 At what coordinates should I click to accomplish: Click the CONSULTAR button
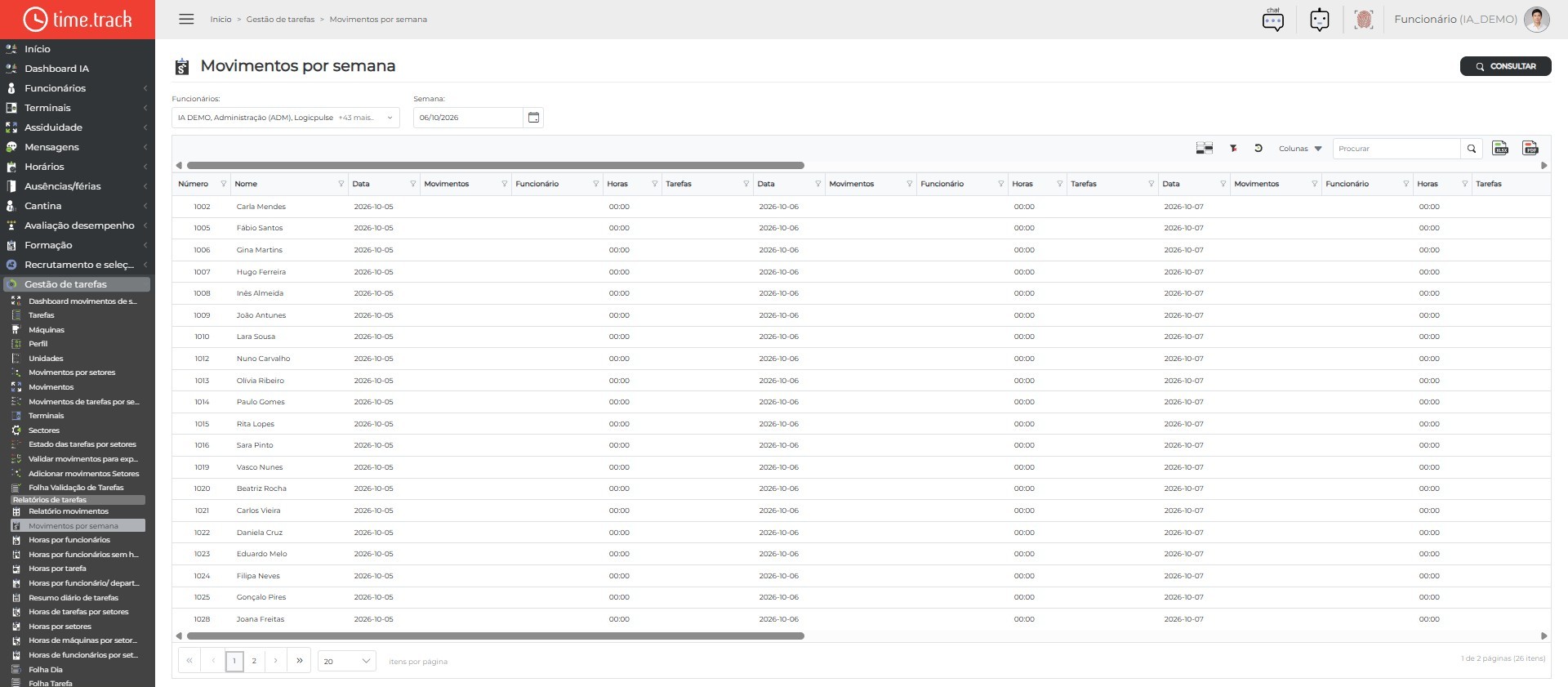pyautogui.click(x=1505, y=66)
